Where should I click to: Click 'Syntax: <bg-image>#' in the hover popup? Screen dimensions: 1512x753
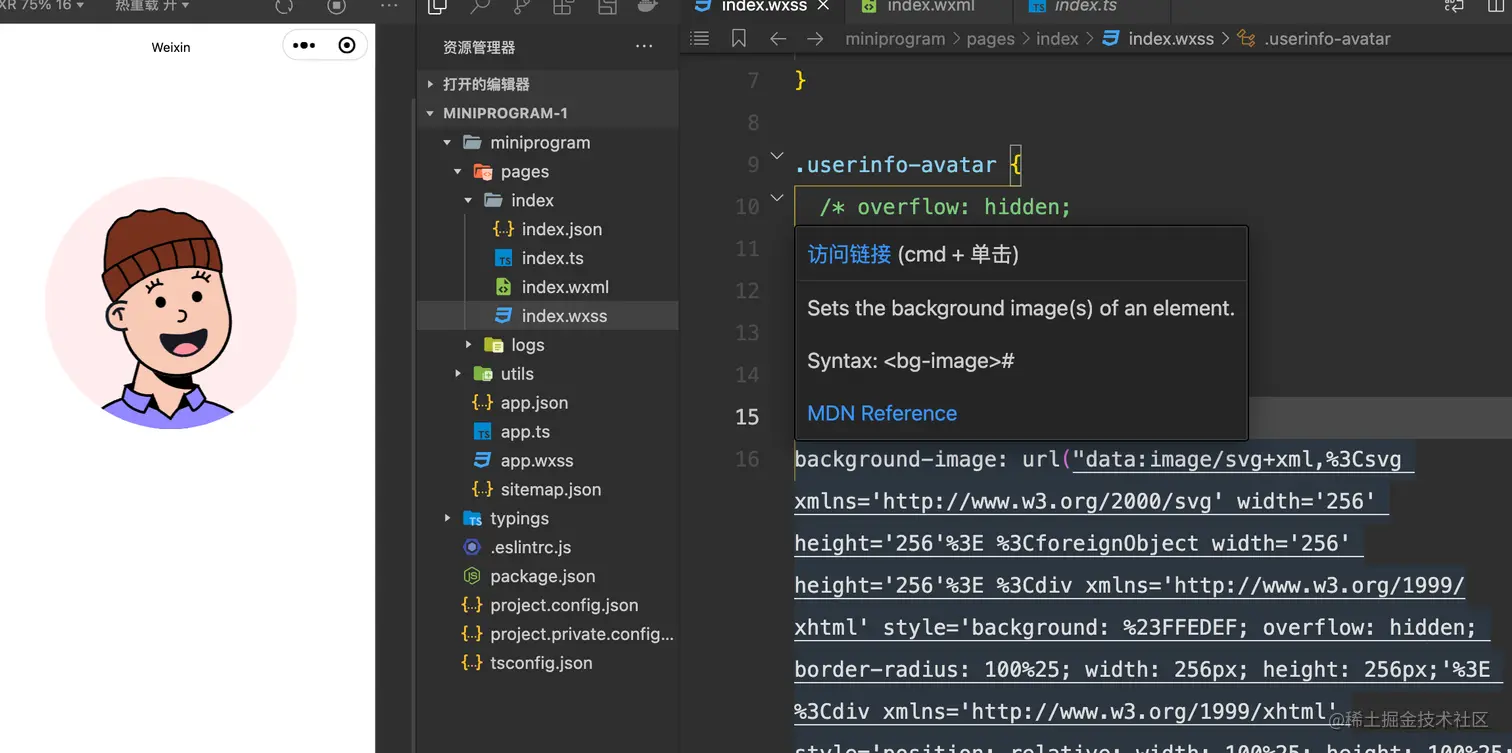point(911,361)
